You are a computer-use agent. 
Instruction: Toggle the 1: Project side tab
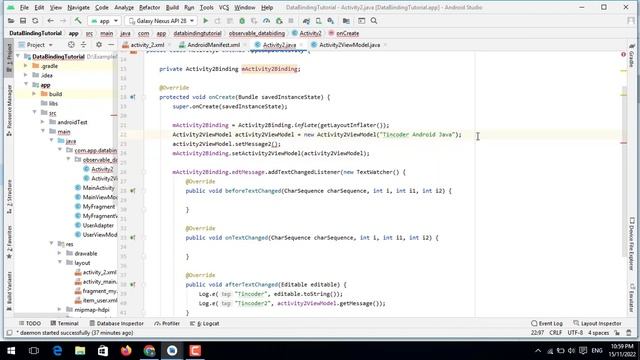click(9, 58)
